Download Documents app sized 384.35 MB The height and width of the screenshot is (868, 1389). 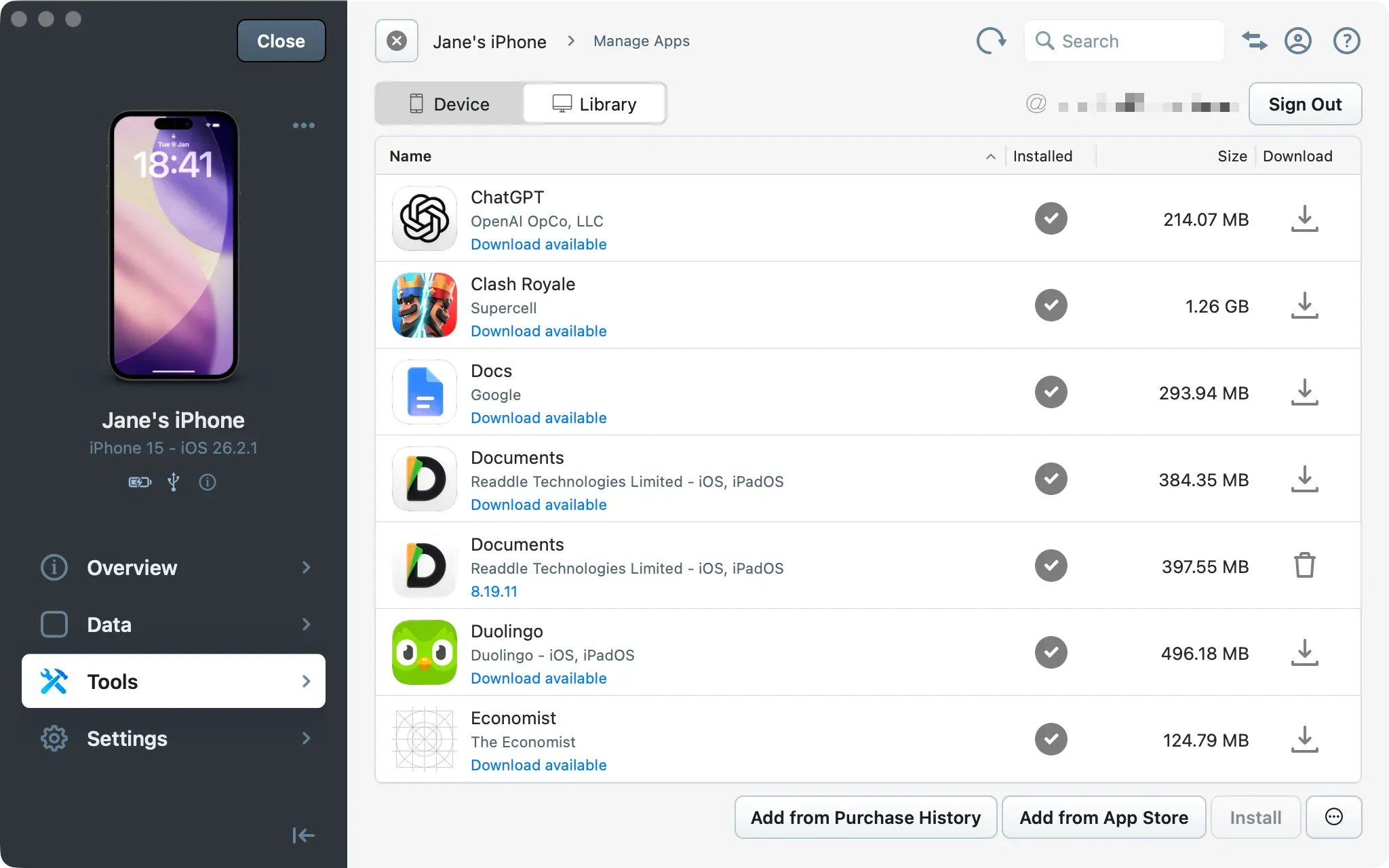point(1304,479)
